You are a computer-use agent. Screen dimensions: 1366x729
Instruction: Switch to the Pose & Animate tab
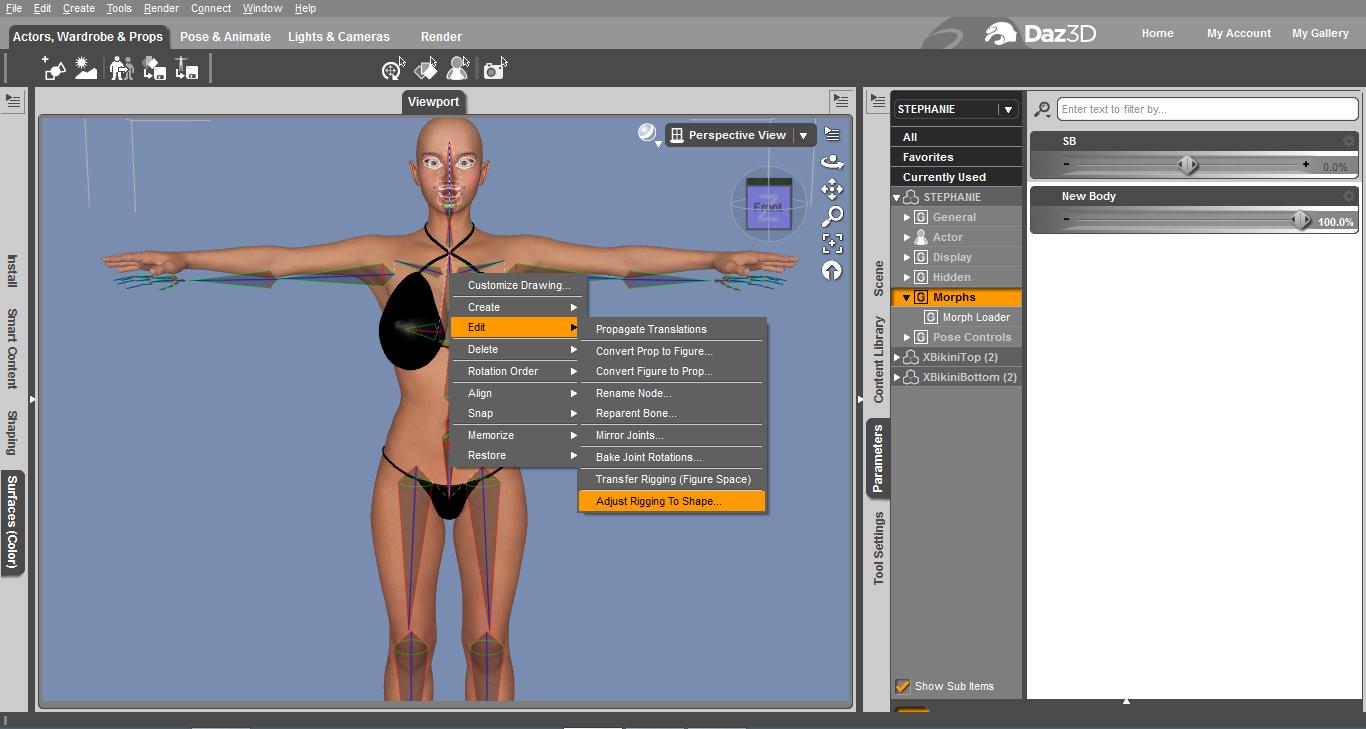click(x=225, y=37)
